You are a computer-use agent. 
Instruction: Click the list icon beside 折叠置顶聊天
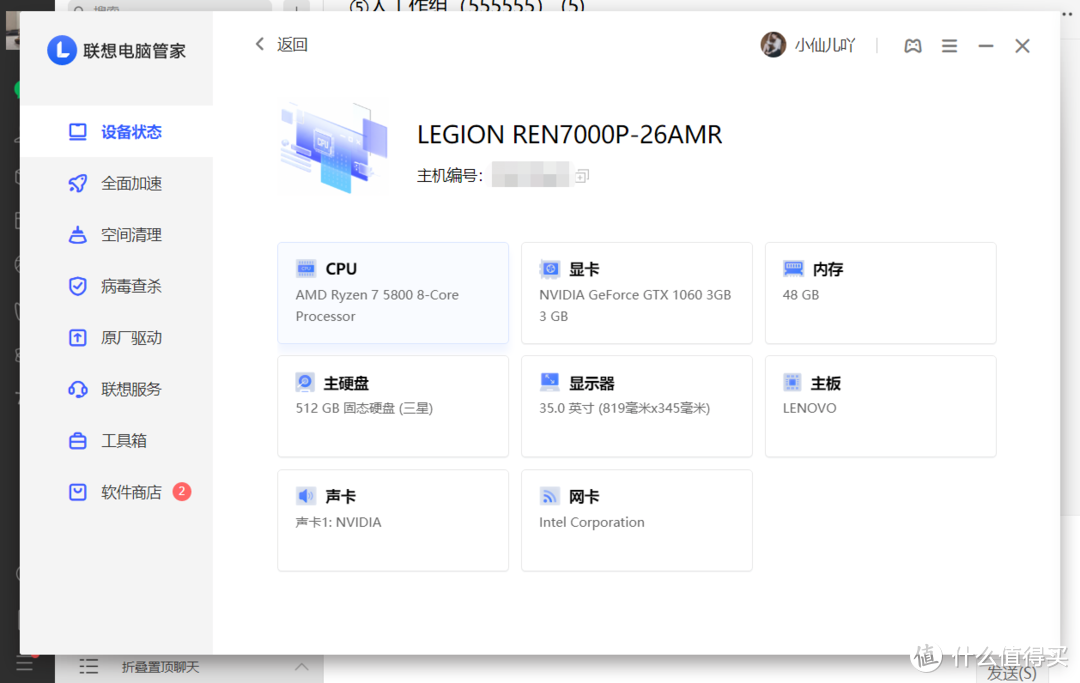coord(88,666)
